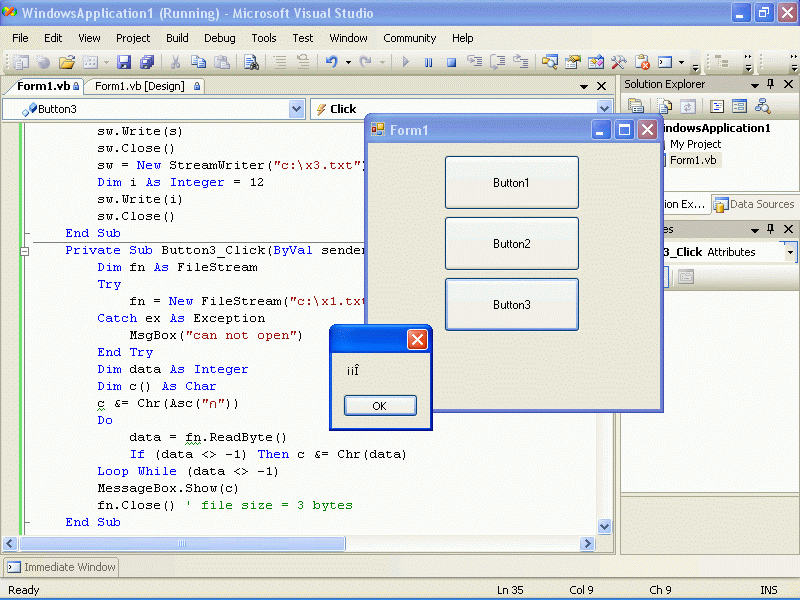Image resolution: width=800 pixels, height=600 pixels.
Task: Open Find in Files binoculars icon
Action: pyautogui.click(x=251, y=62)
